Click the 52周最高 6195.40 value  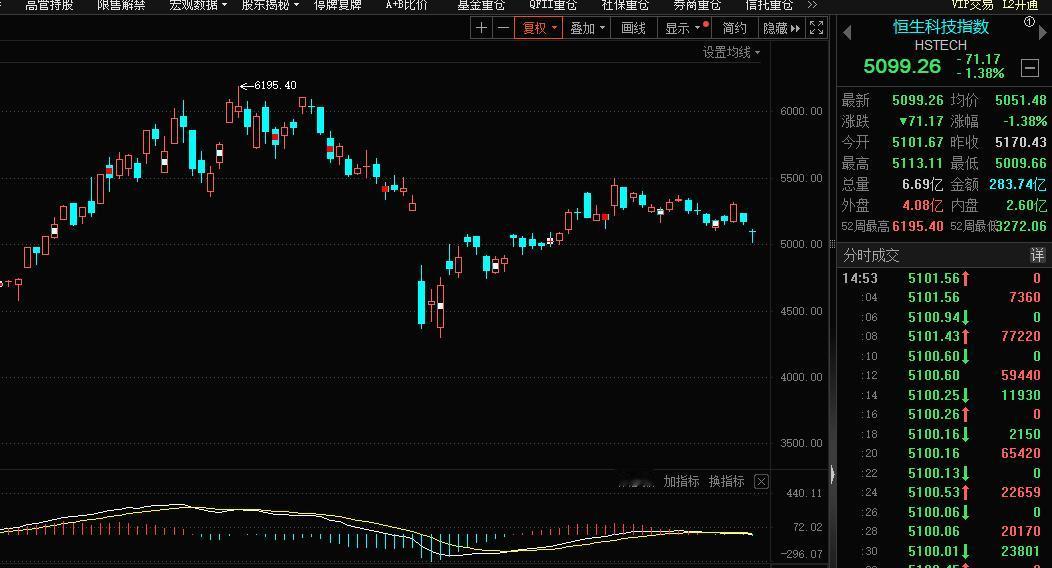pyautogui.click(x=917, y=226)
